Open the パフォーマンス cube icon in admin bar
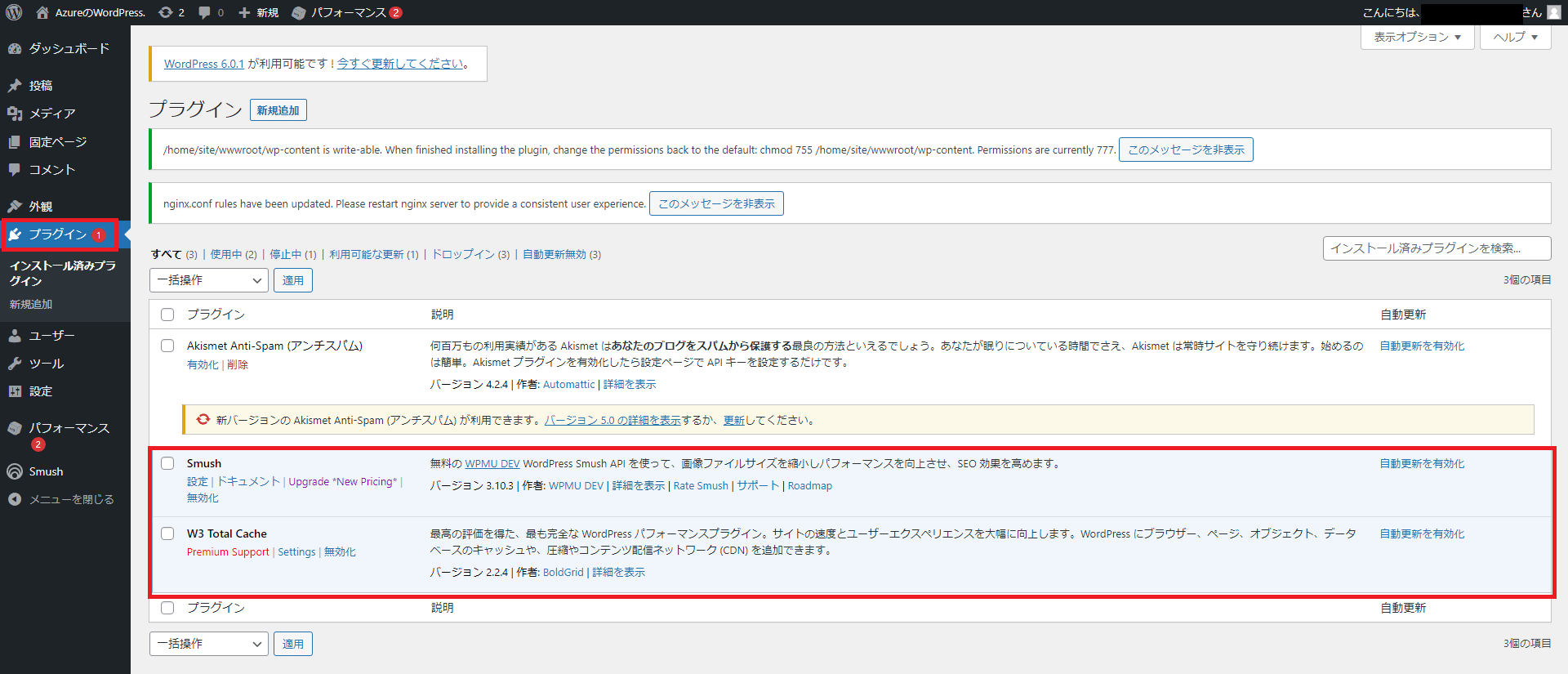Screen dimensions: 1568x674 [x=299, y=12]
